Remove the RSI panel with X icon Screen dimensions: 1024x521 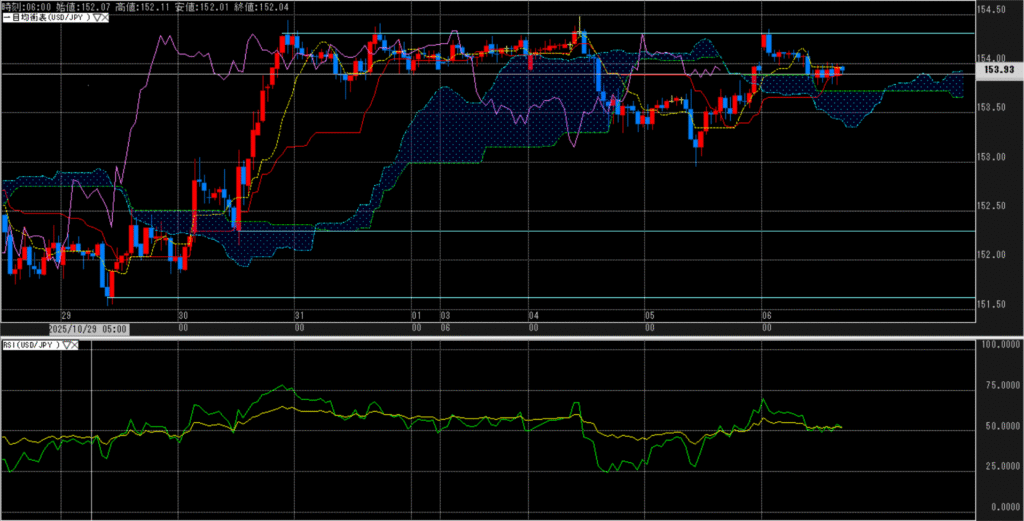(x=76, y=345)
